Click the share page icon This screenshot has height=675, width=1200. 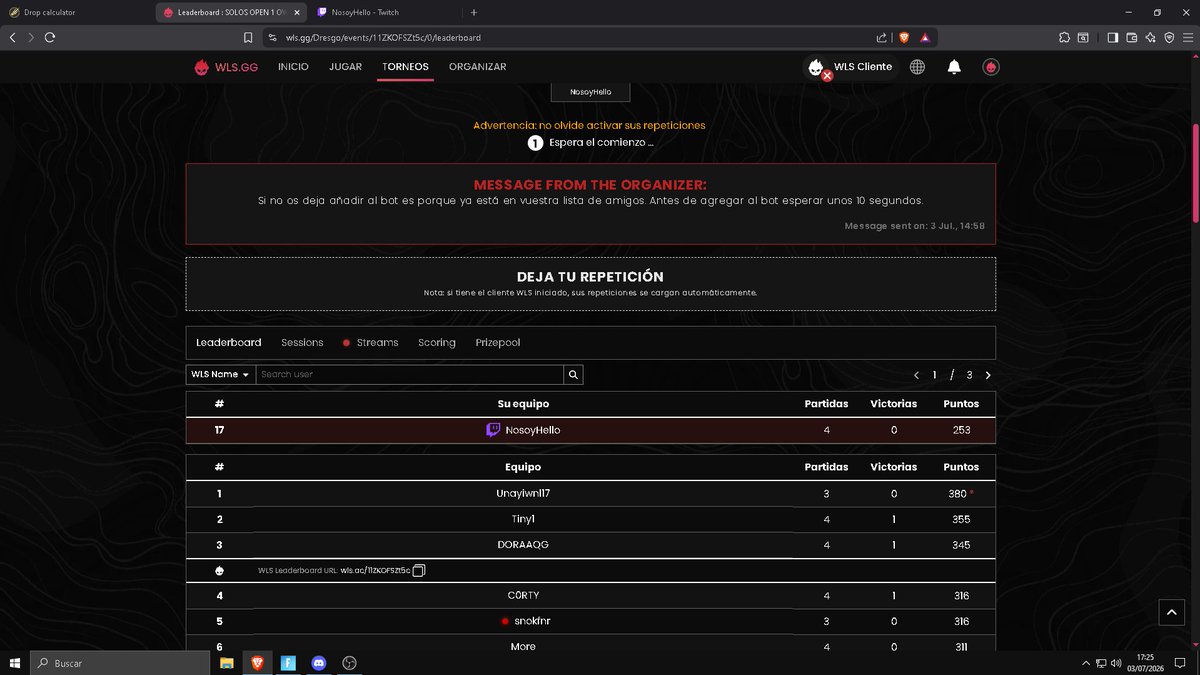[881, 37]
